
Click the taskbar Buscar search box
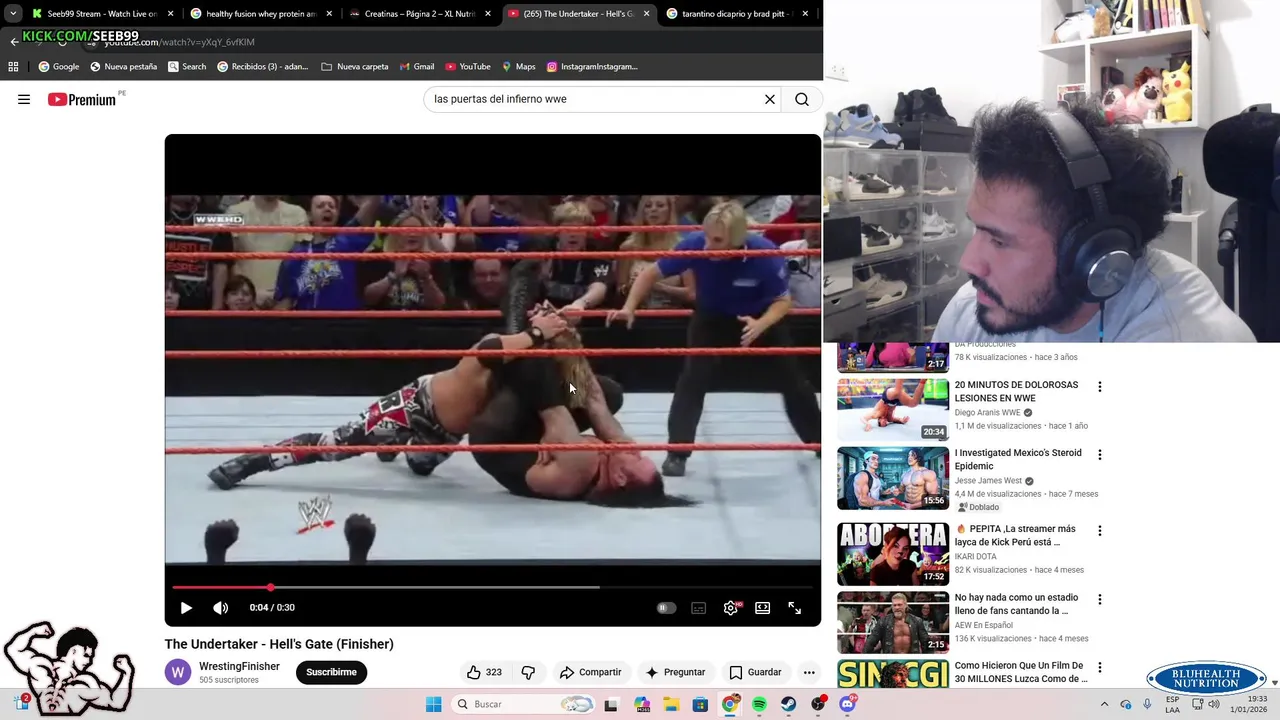525,704
